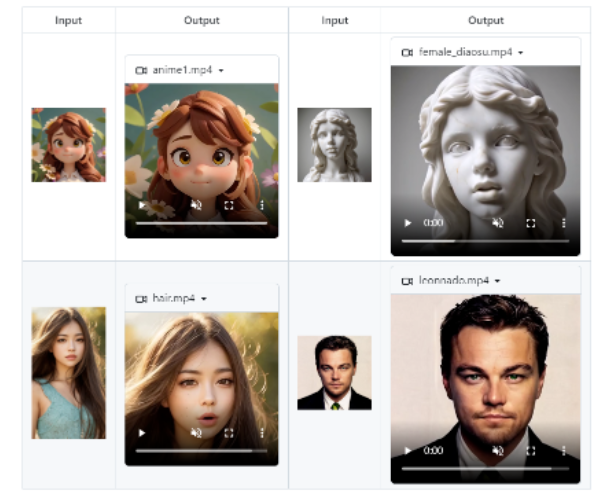Toggle mute on female_diaosu.mp4 video

click(x=497, y=223)
